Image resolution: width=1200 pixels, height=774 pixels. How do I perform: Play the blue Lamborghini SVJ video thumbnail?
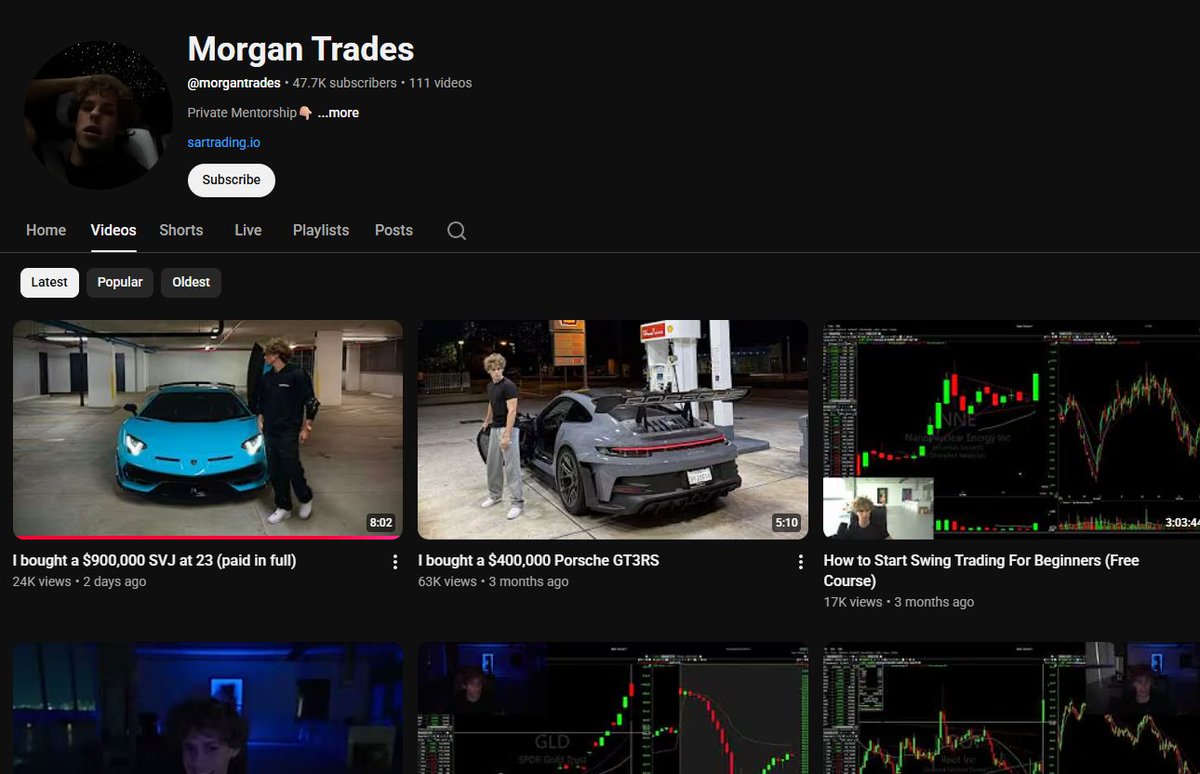tap(208, 429)
